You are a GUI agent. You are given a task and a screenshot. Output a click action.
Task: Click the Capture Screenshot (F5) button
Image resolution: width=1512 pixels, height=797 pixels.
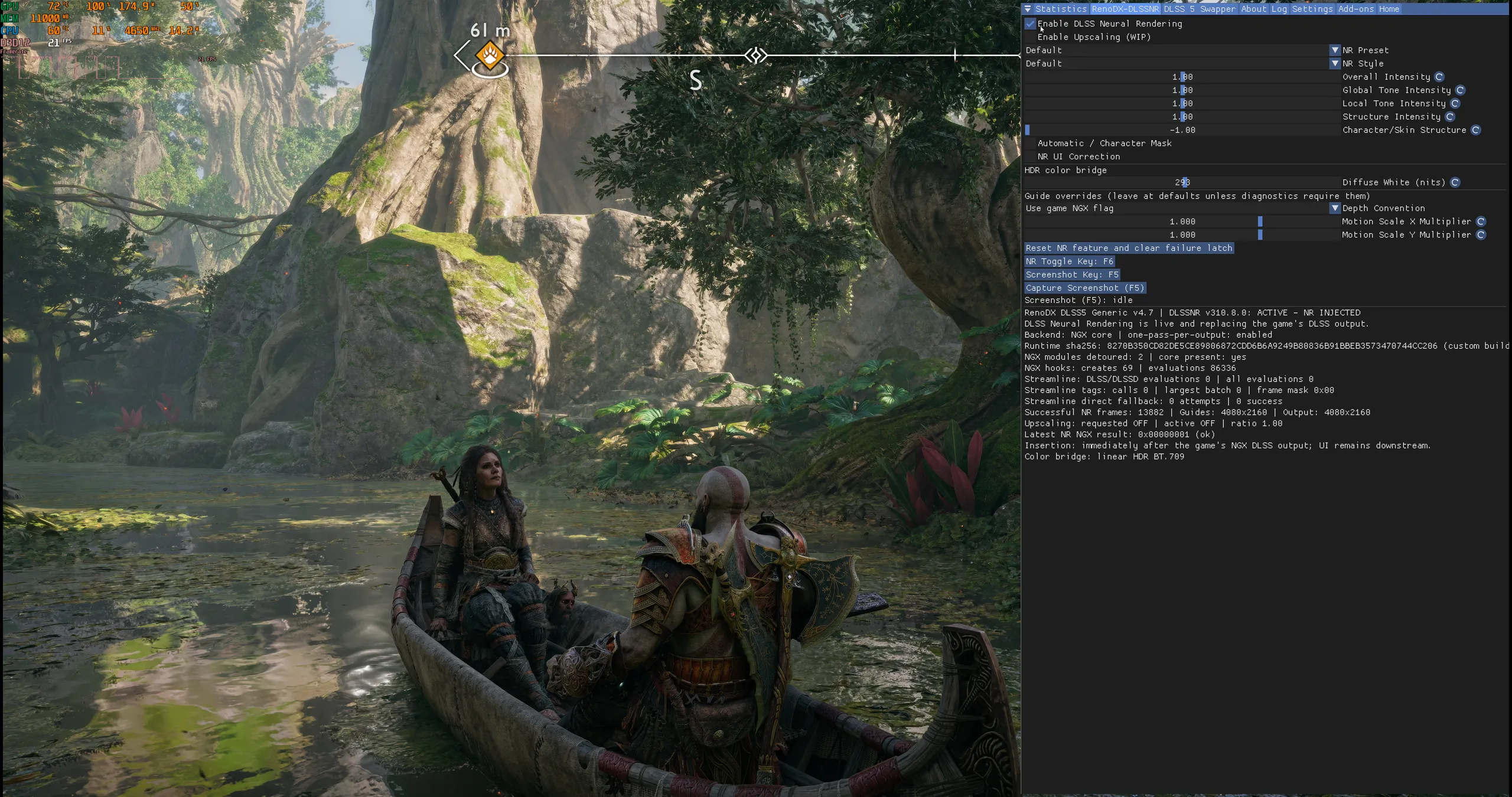(x=1085, y=288)
